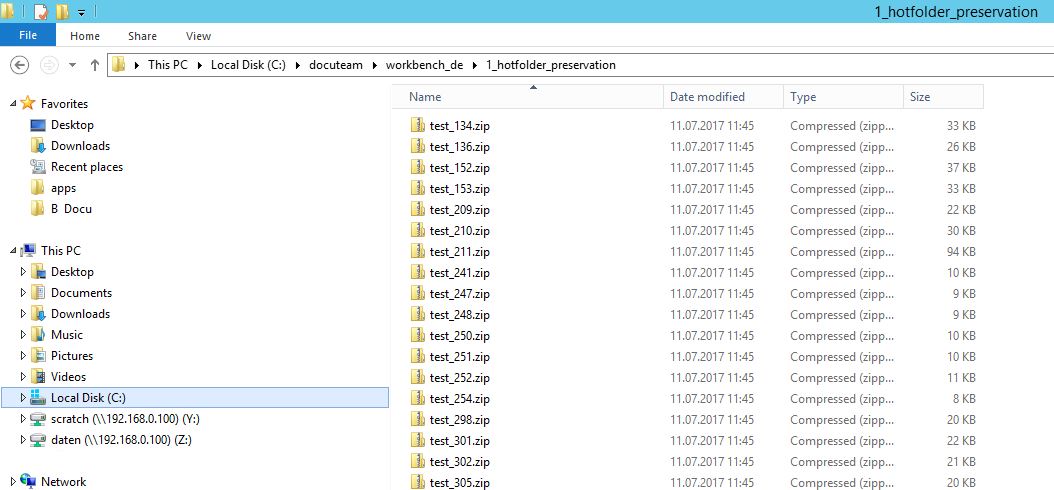Sort files by Size column header
Screen dimensions: 1054x490
point(920,97)
